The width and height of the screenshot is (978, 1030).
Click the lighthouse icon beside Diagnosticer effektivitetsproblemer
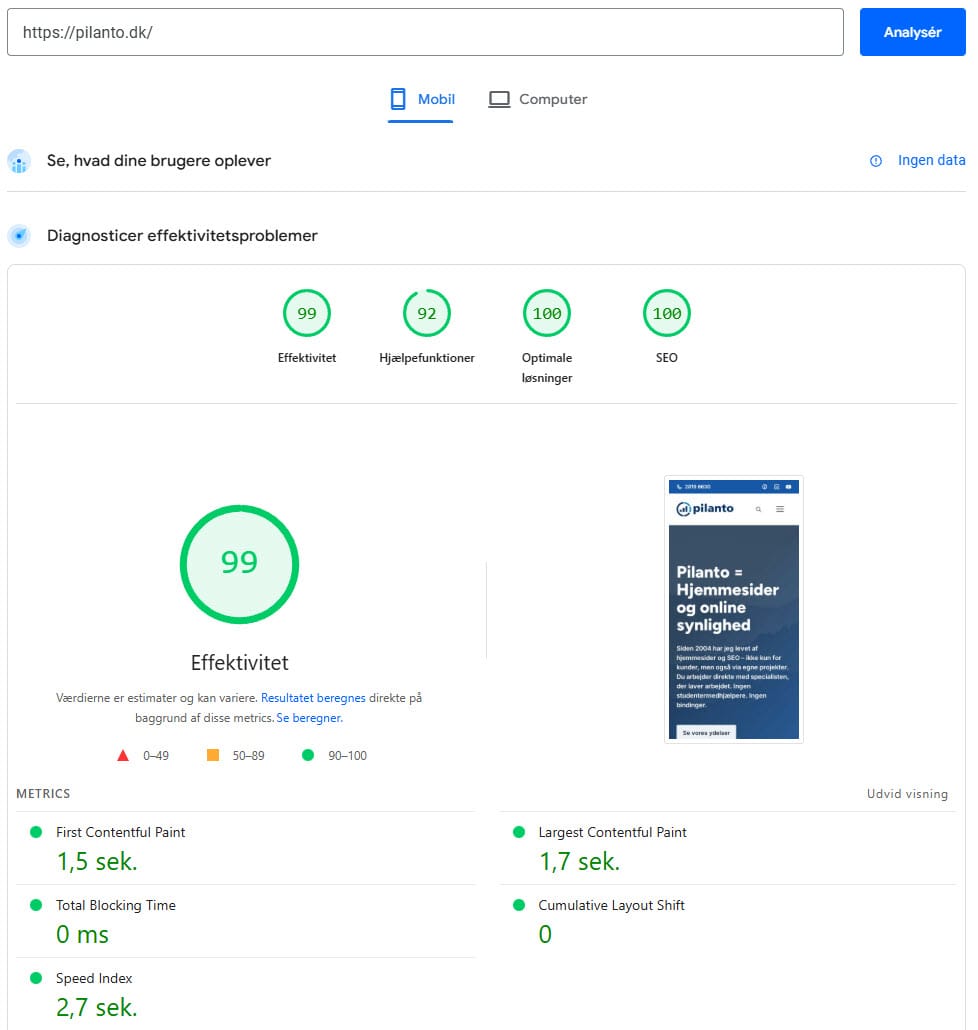(x=19, y=235)
